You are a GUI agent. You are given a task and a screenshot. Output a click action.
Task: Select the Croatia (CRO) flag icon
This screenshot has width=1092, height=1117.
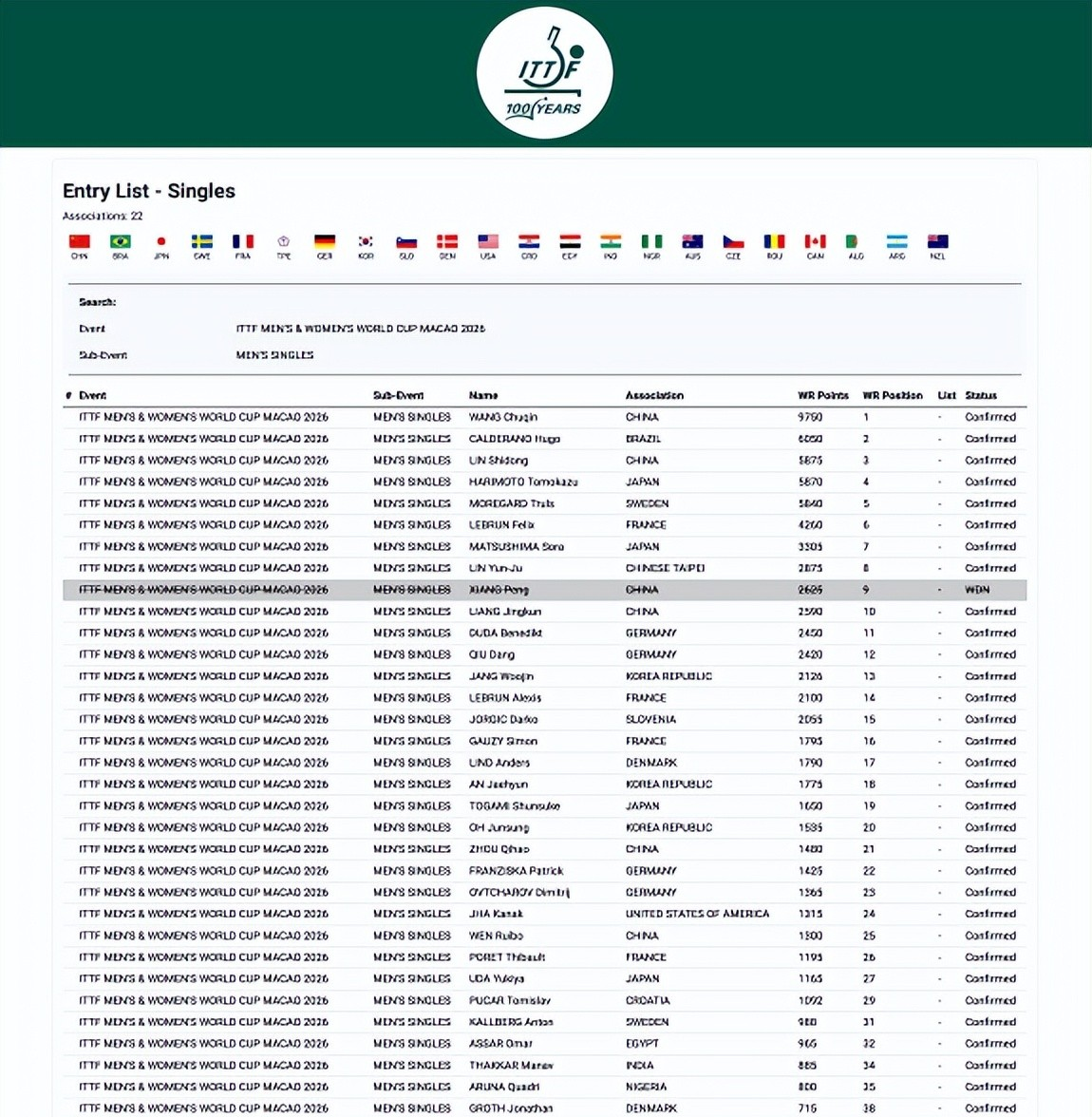(x=529, y=241)
